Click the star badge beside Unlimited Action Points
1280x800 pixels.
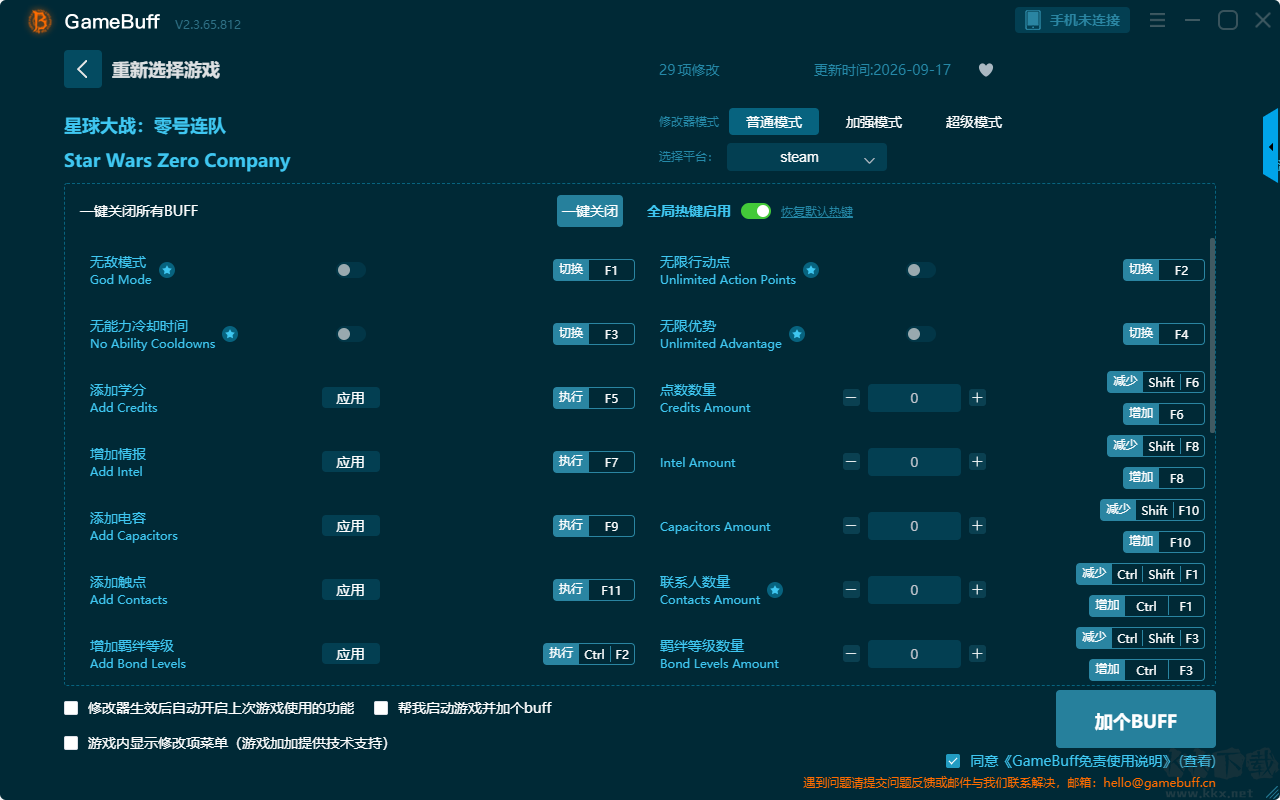(x=811, y=270)
